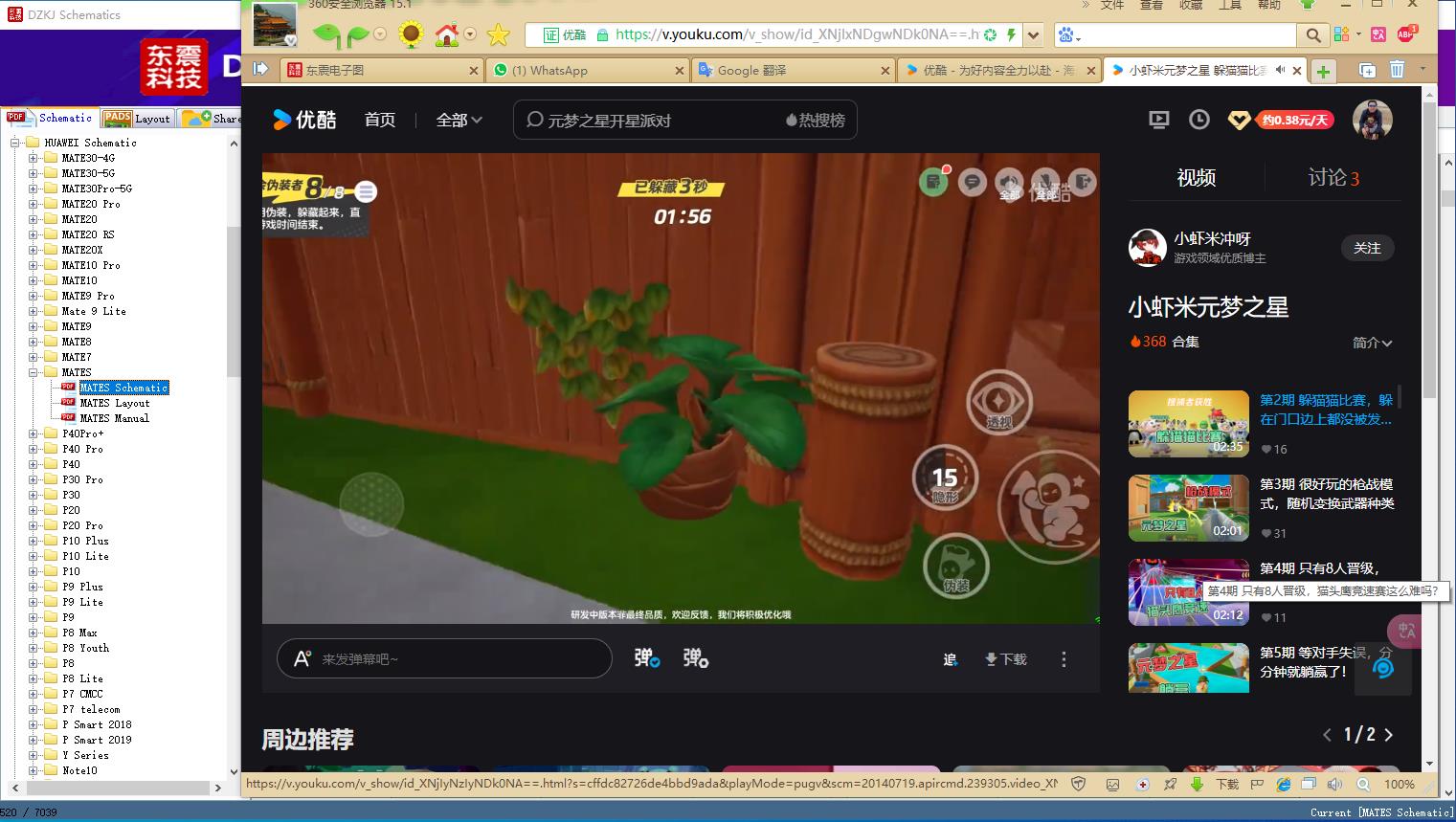Image resolution: width=1456 pixels, height=822 pixels.
Task: Click the 下载 download button under video
Action: point(1005,659)
